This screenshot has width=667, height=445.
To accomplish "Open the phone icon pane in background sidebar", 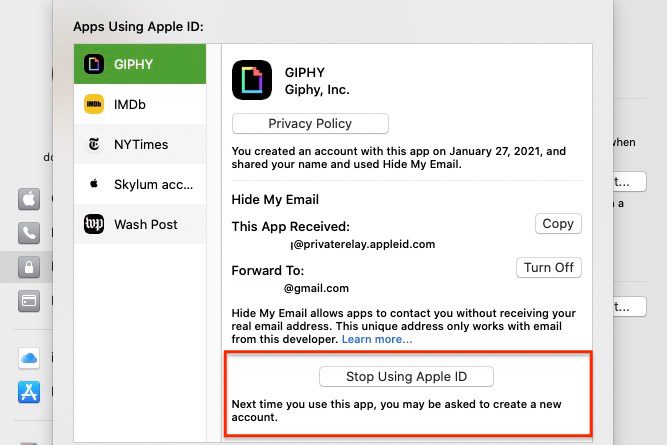I will tap(29, 233).
